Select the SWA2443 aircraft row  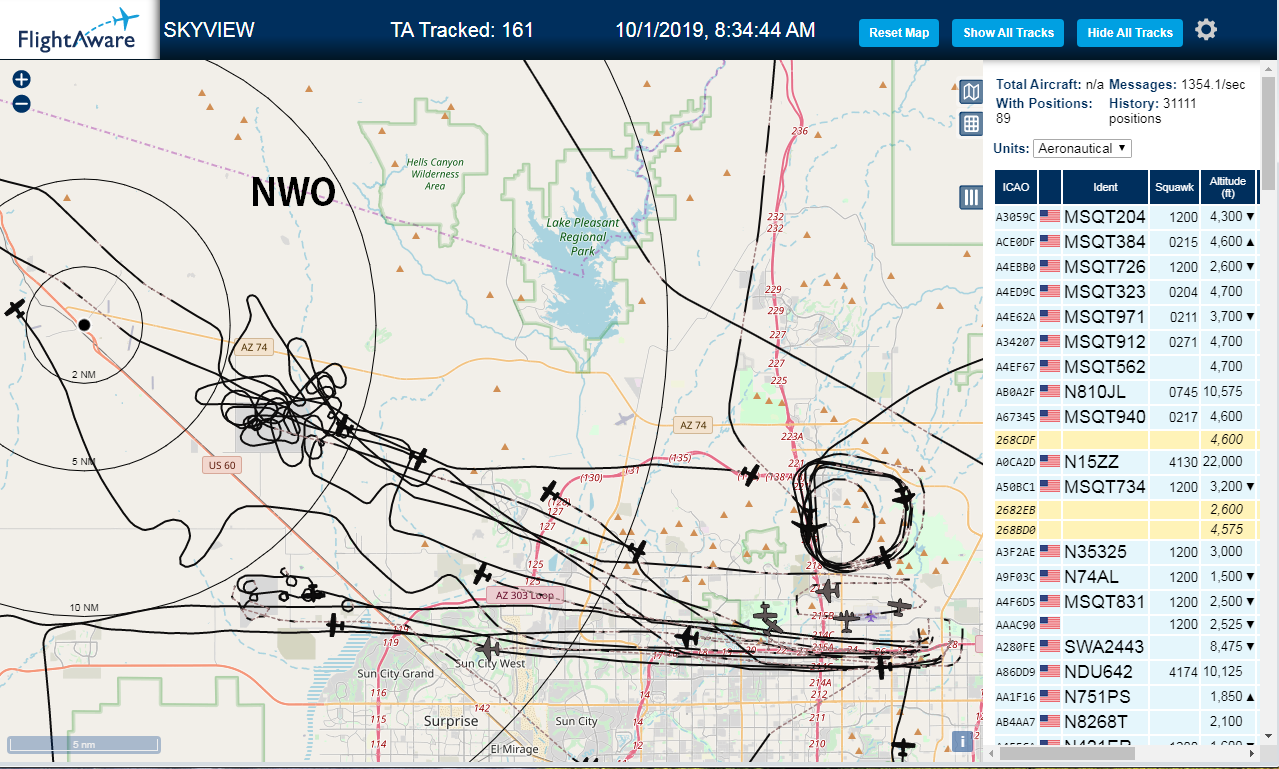[1125, 646]
